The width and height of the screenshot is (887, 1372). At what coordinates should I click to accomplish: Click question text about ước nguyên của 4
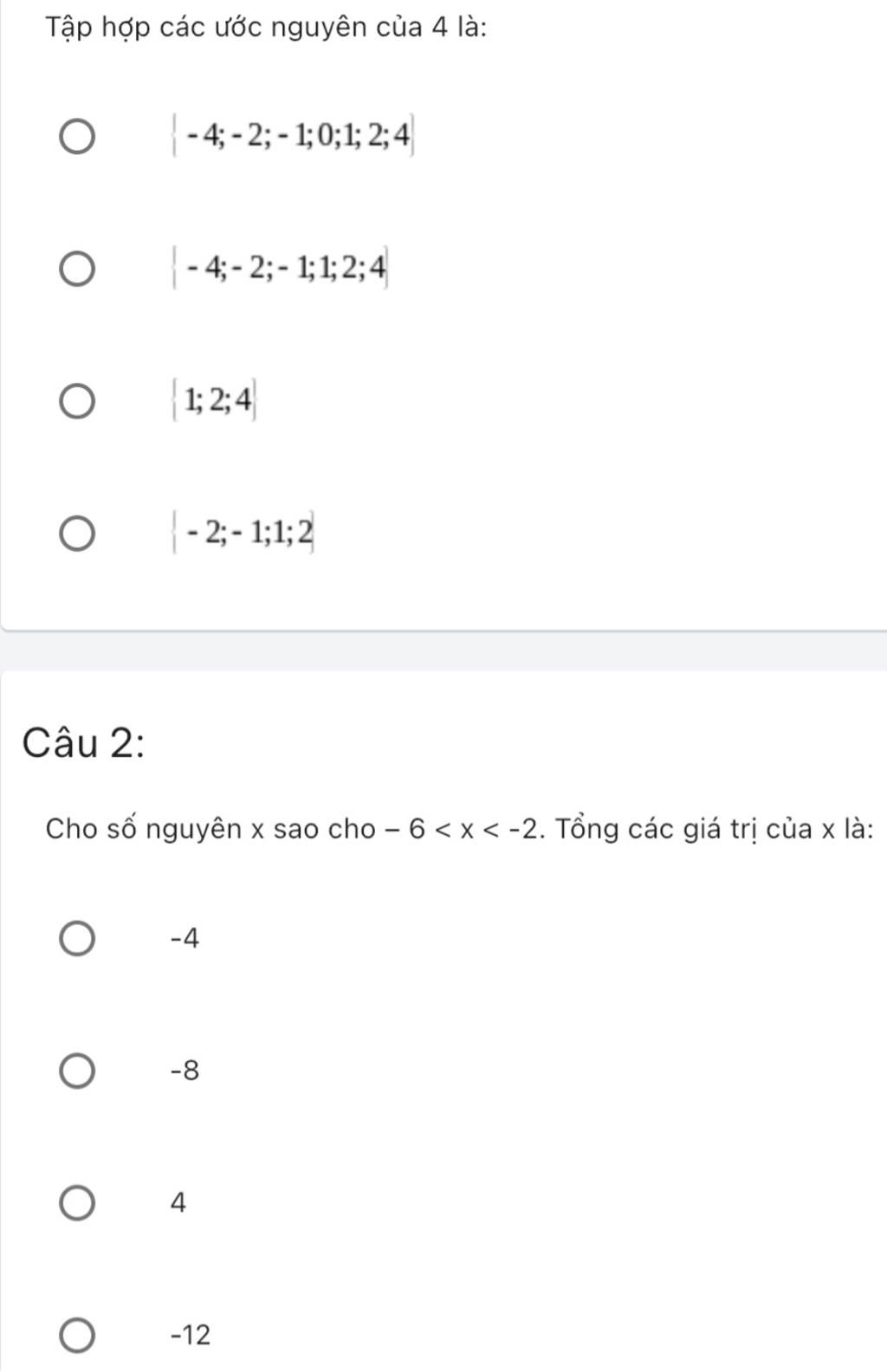[x=266, y=28]
